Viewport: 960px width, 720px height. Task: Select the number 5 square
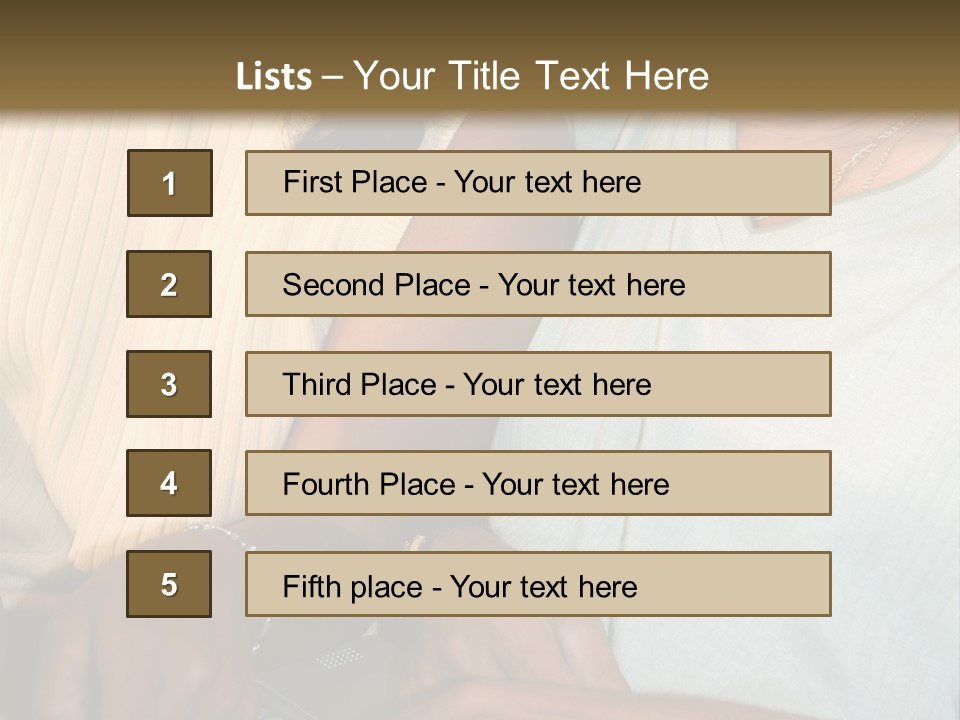(x=169, y=584)
